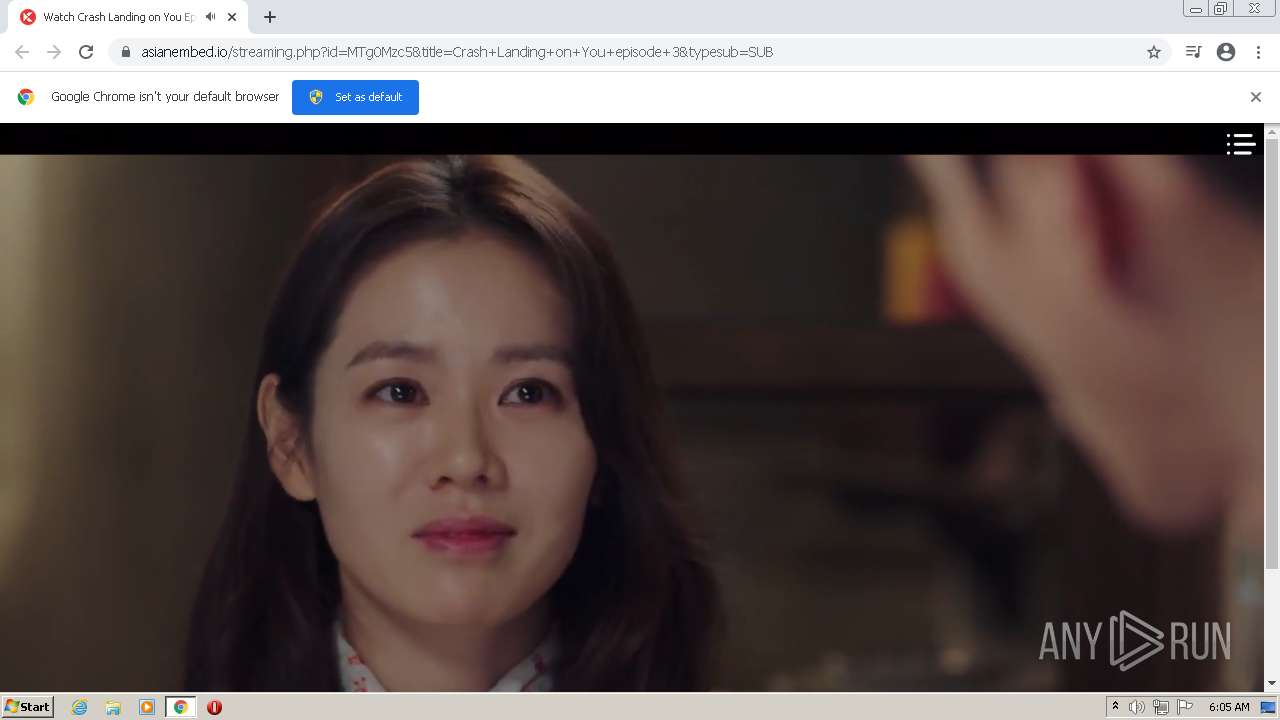Screen dimensions: 1280x720
Task: Open network status tray icon
Action: (1161, 707)
